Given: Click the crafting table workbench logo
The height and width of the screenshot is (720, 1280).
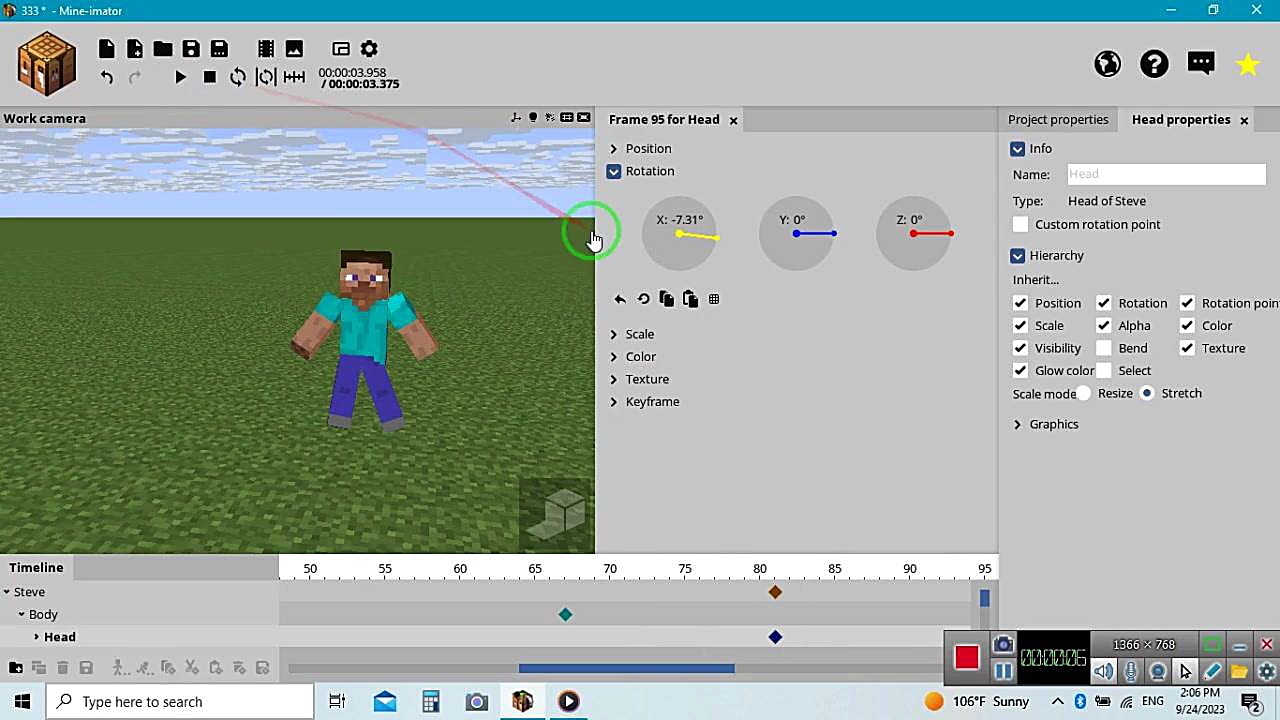Looking at the screenshot, I should click(x=46, y=63).
